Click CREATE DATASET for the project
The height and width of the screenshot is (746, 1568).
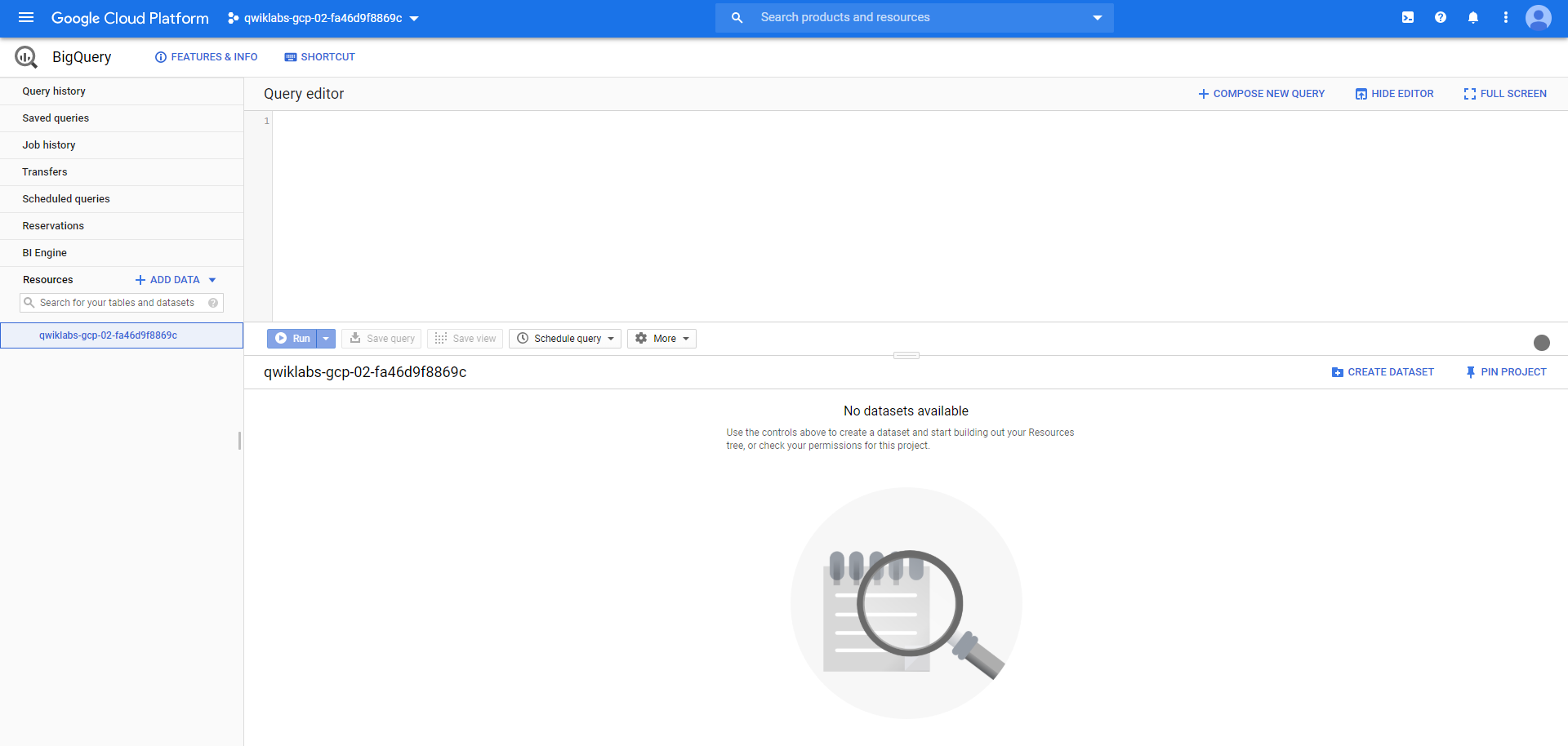[1383, 371]
